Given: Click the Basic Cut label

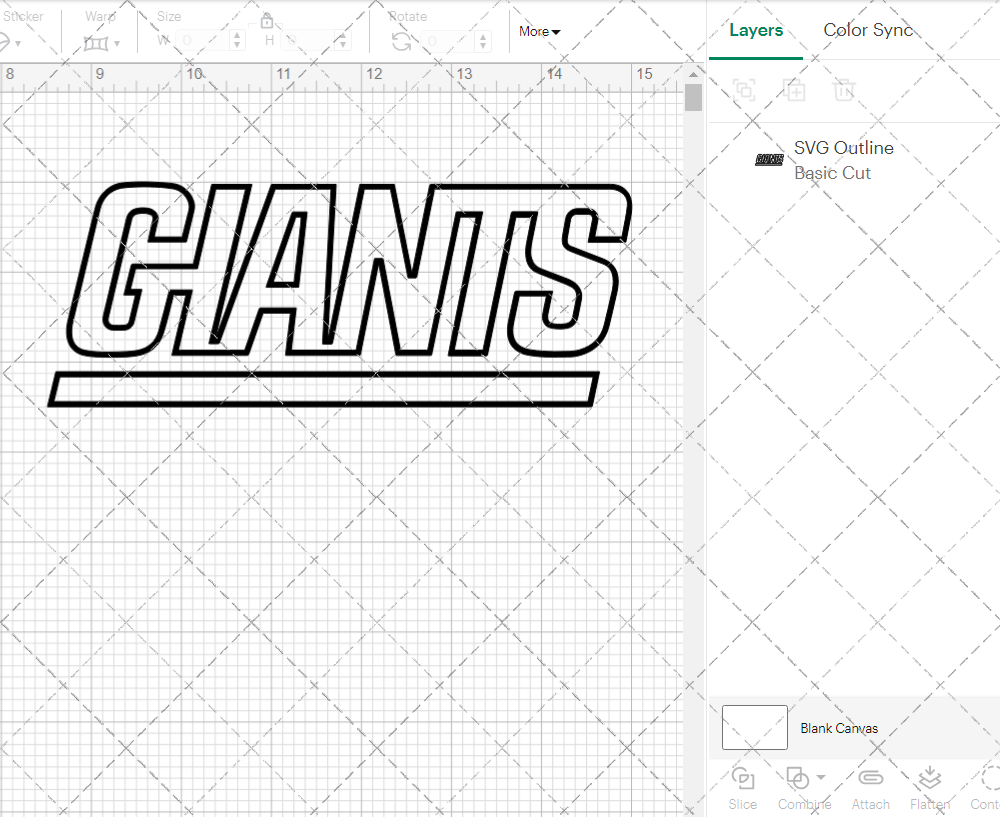Looking at the screenshot, I should click(x=832, y=173).
